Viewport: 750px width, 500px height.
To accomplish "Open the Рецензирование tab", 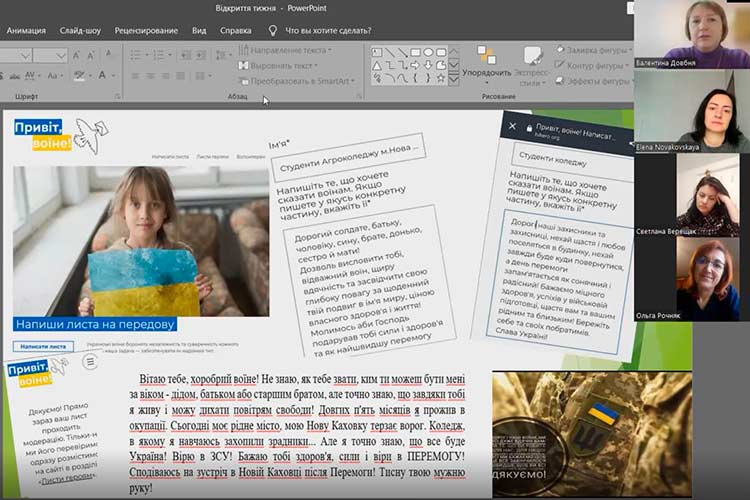I will 146,30.
